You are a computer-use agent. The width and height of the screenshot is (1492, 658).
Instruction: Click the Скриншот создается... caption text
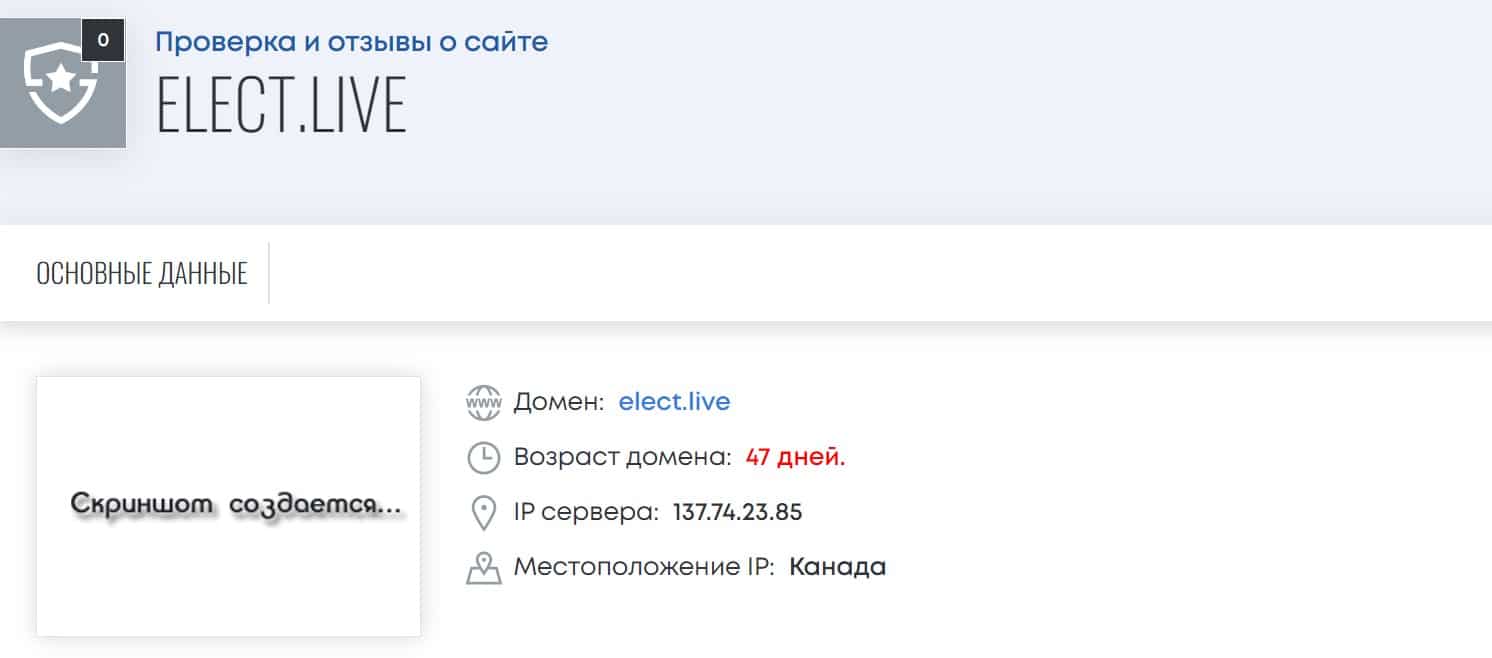pyautogui.click(x=236, y=506)
